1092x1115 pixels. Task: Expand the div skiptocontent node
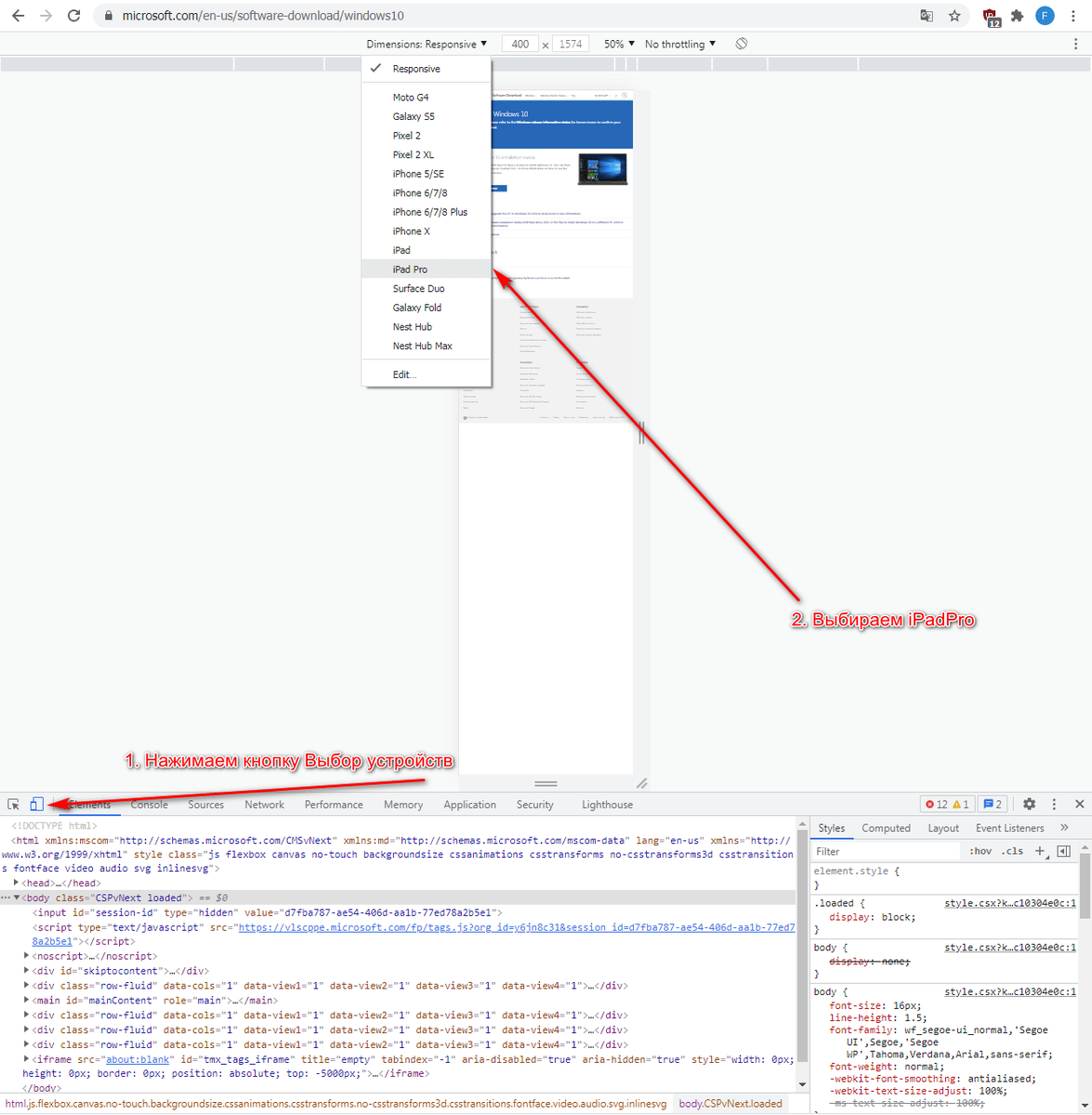pyautogui.click(x=26, y=971)
